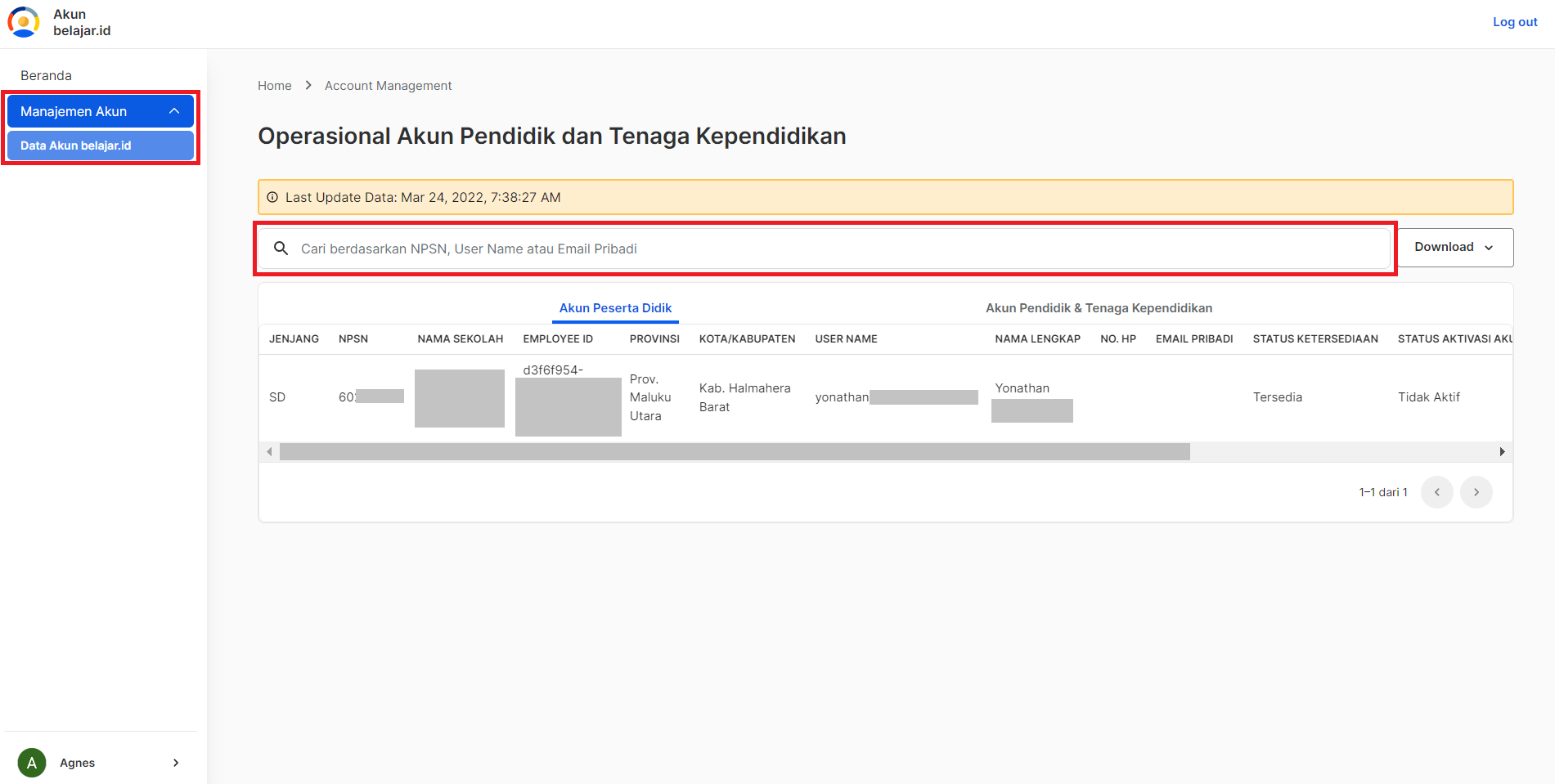Open Data Akun belajar.id submenu item

pyautogui.click(x=100, y=146)
